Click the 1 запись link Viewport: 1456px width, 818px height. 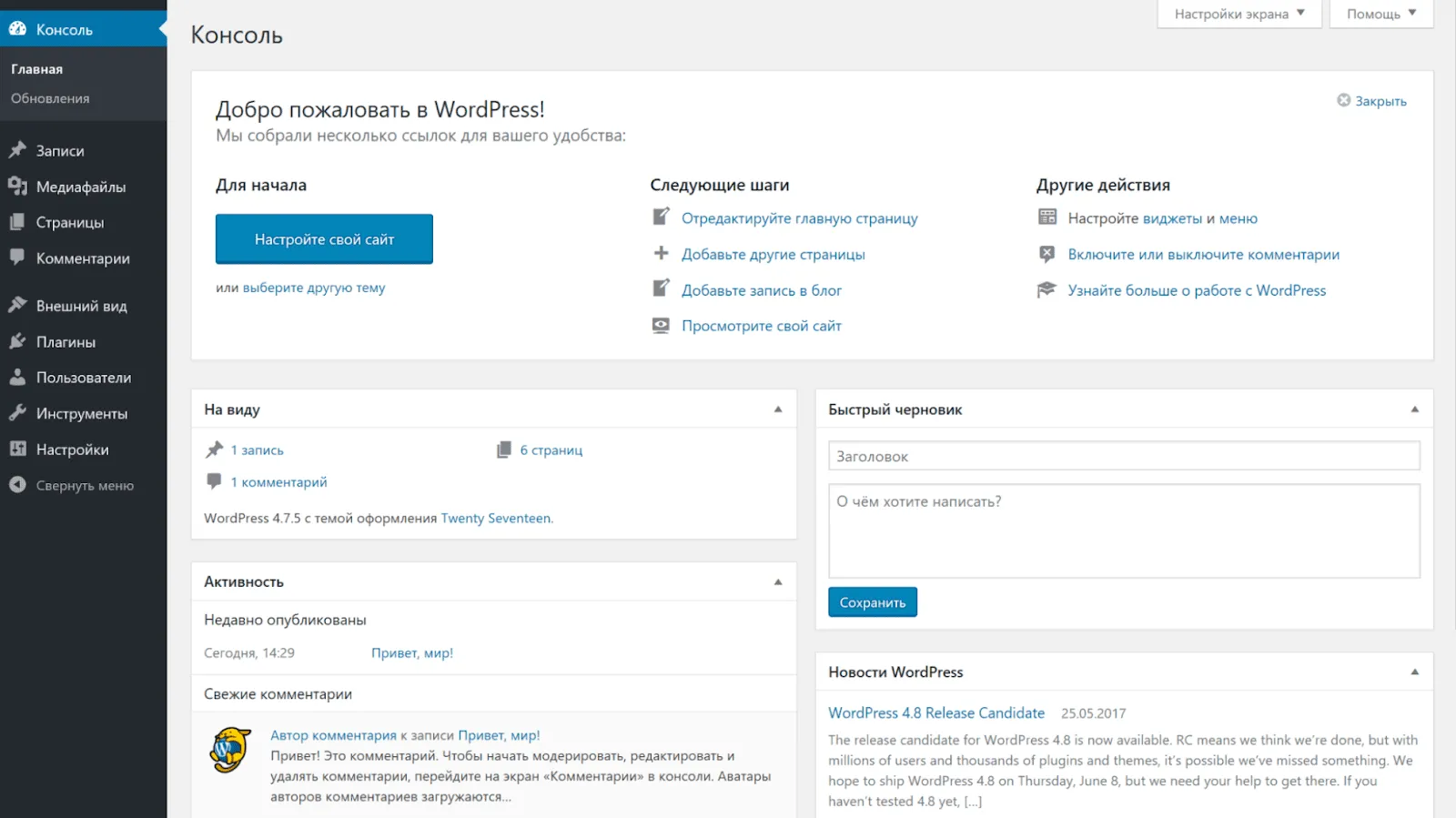pyautogui.click(x=257, y=449)
